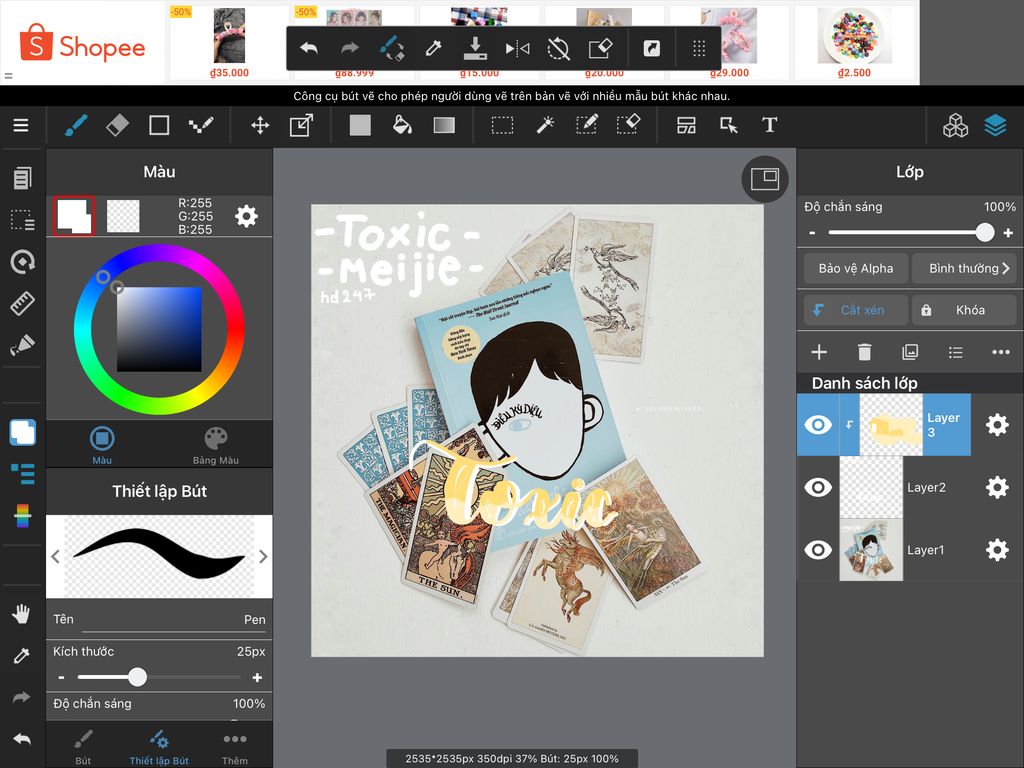The width and height of the screenshot is (1024, 768).
Task: Click the transparent color swatch
Action: [123, 216]
